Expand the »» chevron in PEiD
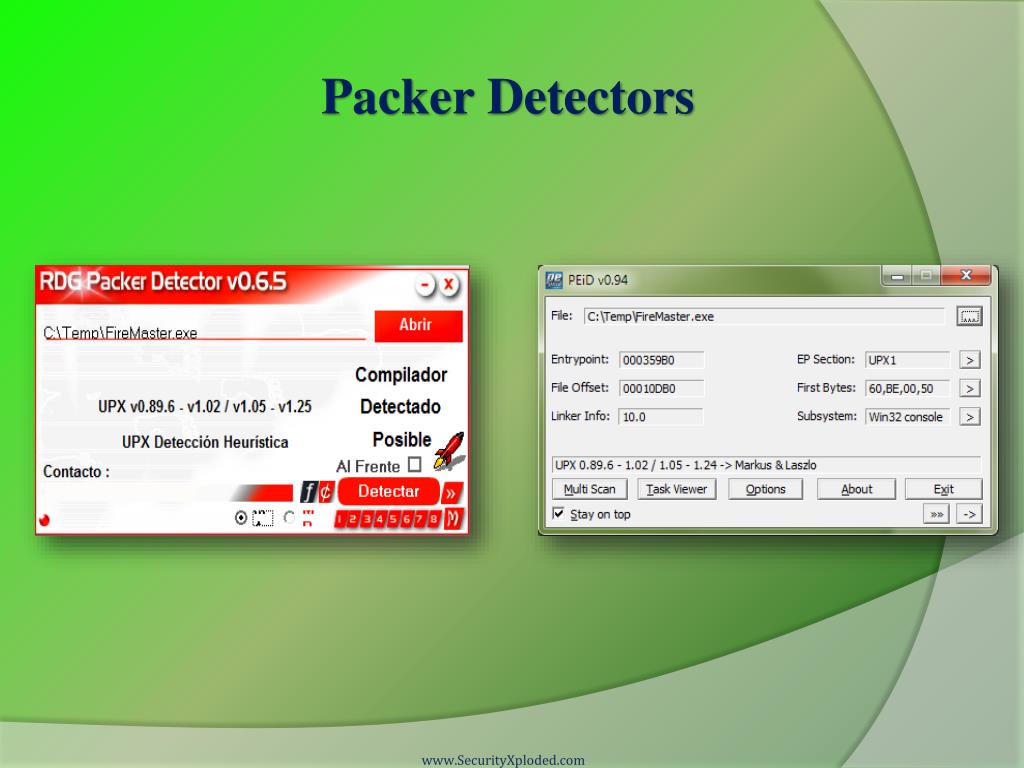 (935, 513)
